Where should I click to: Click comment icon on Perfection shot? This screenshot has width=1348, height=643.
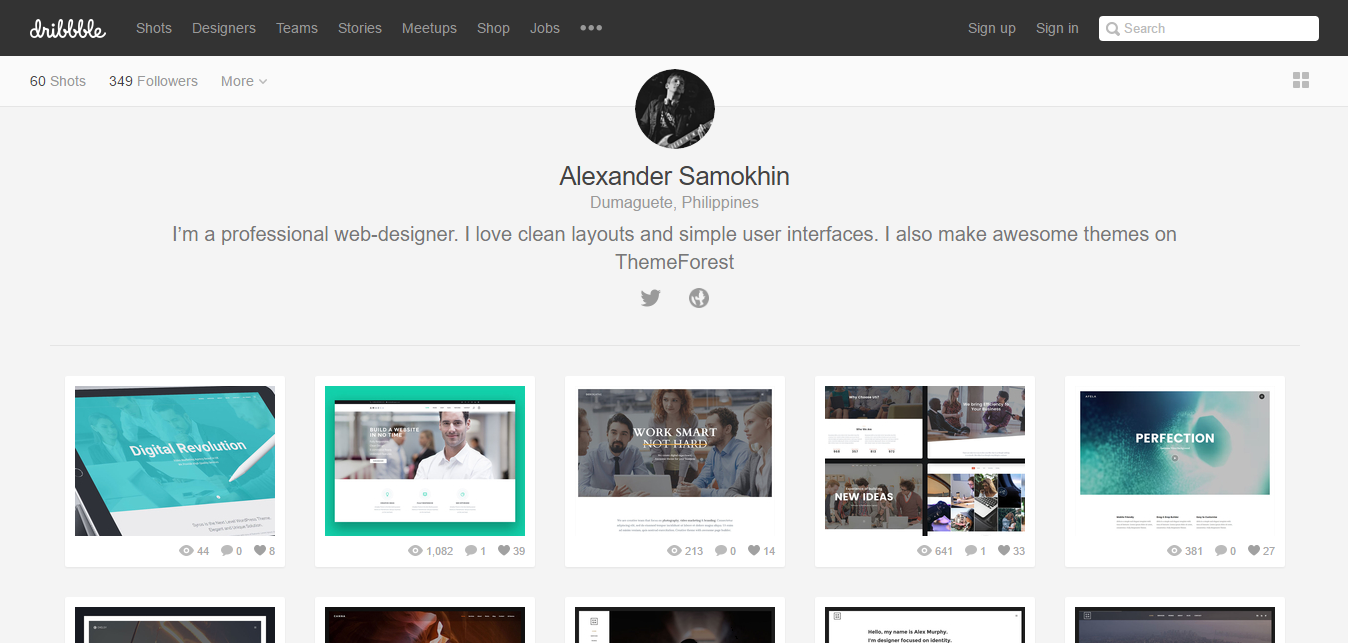tap(1220, 551)
